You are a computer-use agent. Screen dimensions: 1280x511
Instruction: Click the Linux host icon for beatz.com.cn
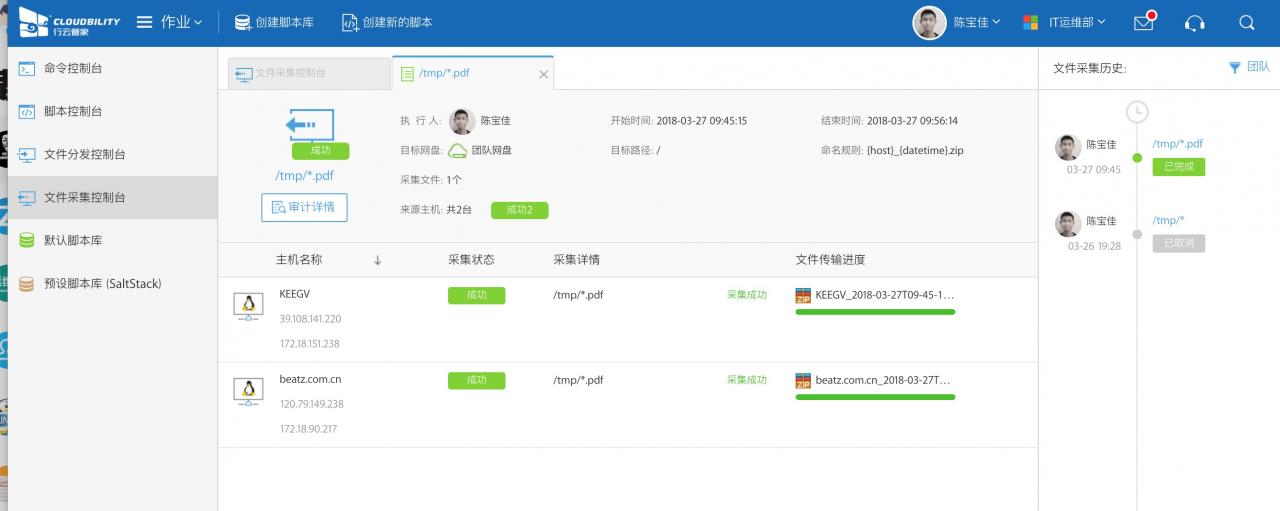pos(247,390)
